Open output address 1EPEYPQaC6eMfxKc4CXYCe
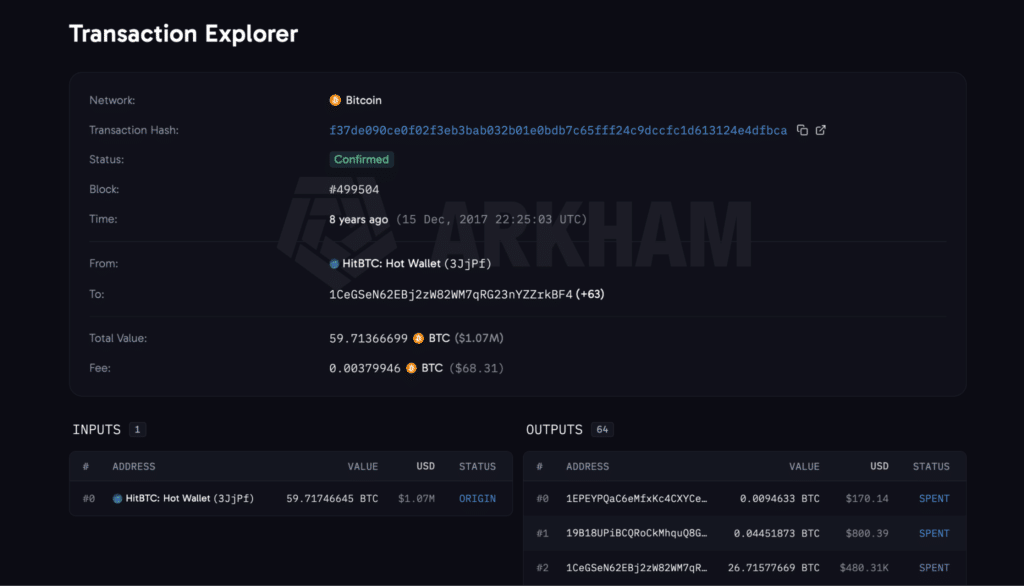The height and width of the screenshot is (586, 1024). point(637,498)
